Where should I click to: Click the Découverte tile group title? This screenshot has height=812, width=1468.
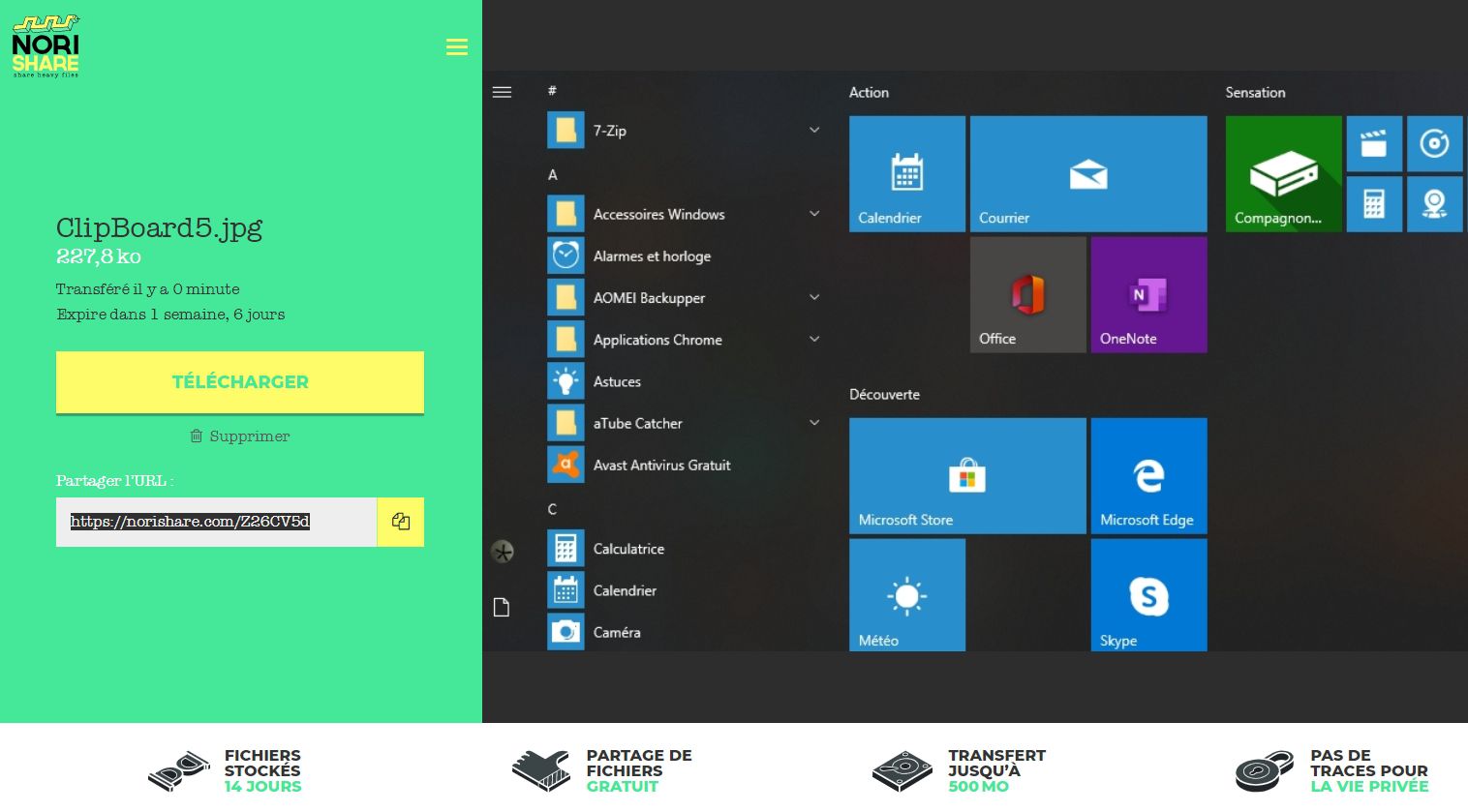884,394
